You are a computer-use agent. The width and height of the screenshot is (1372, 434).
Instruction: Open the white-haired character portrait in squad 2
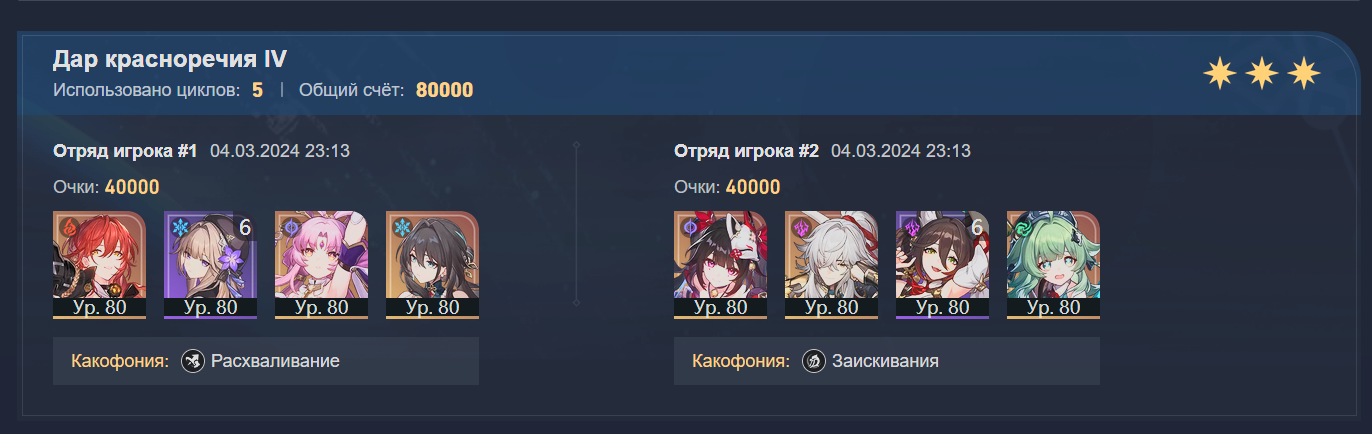[x=831, y=265]
